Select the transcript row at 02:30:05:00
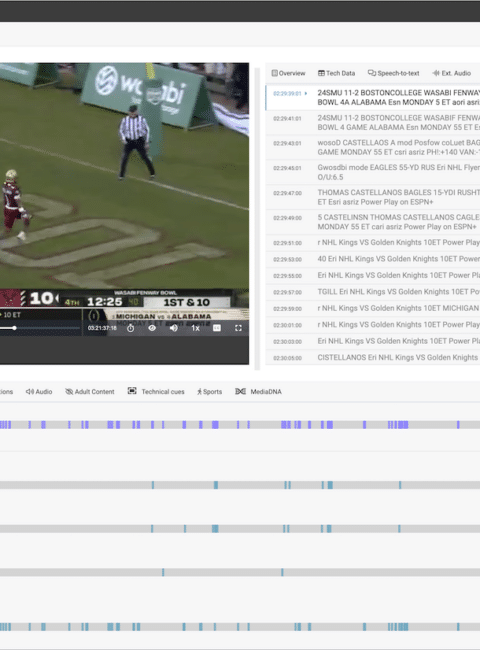 (373, 357)
